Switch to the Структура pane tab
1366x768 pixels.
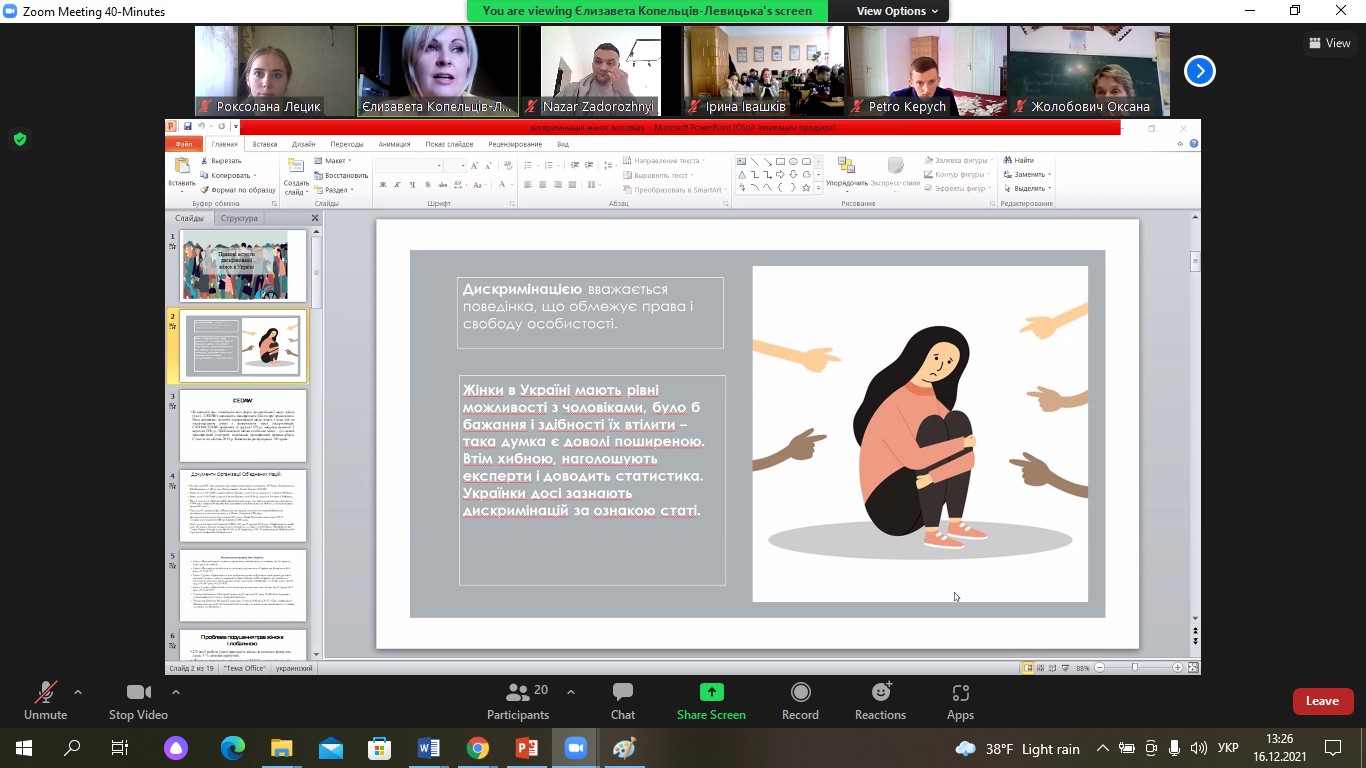tap(239, 218)
